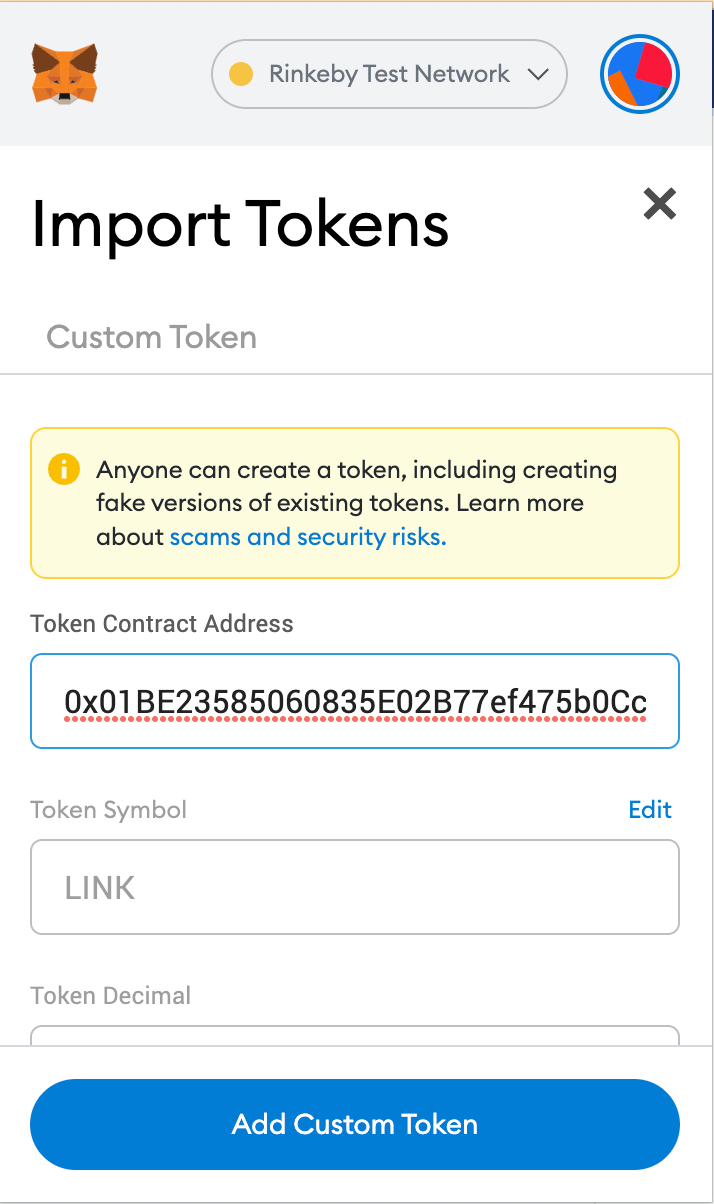This screenshot has width=714, height=1204.
Task: Close the Import Tokens panel
Action: [659, 204]
